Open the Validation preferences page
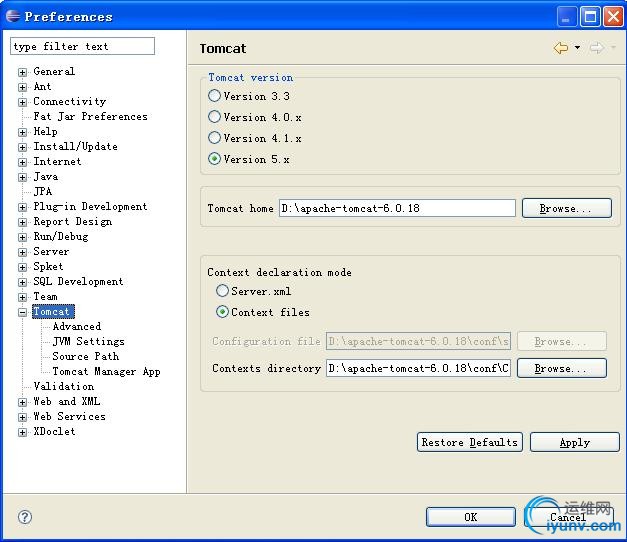This screenshot has width=627, height=542. click(64, 386)
